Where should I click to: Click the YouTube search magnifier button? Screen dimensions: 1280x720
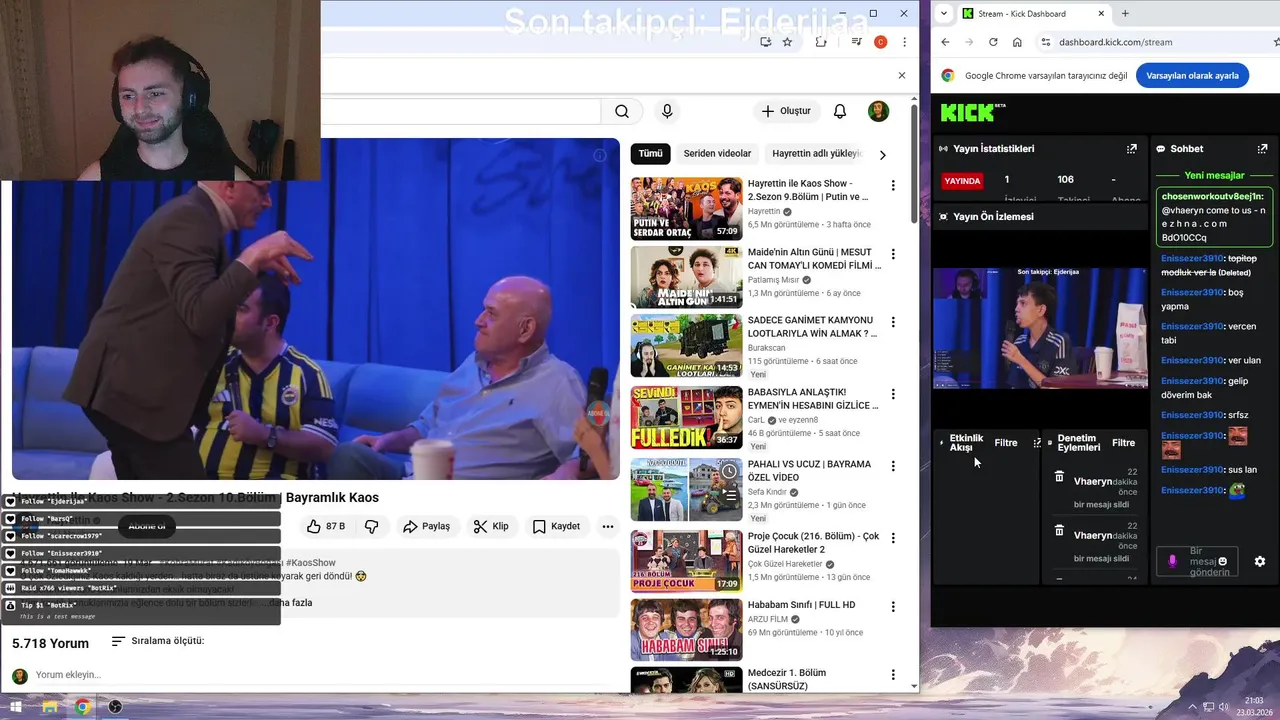point(622,111)
